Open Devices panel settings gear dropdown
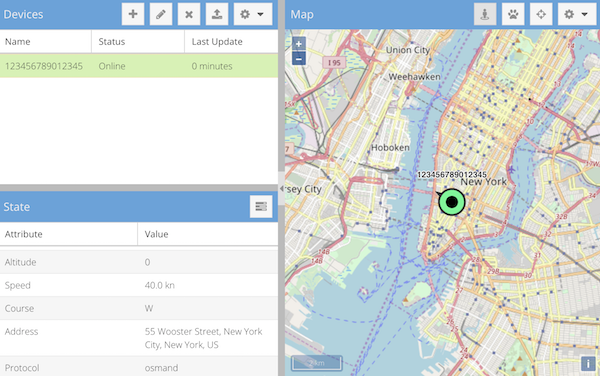The image size is (600, 376). pos(253,14)
